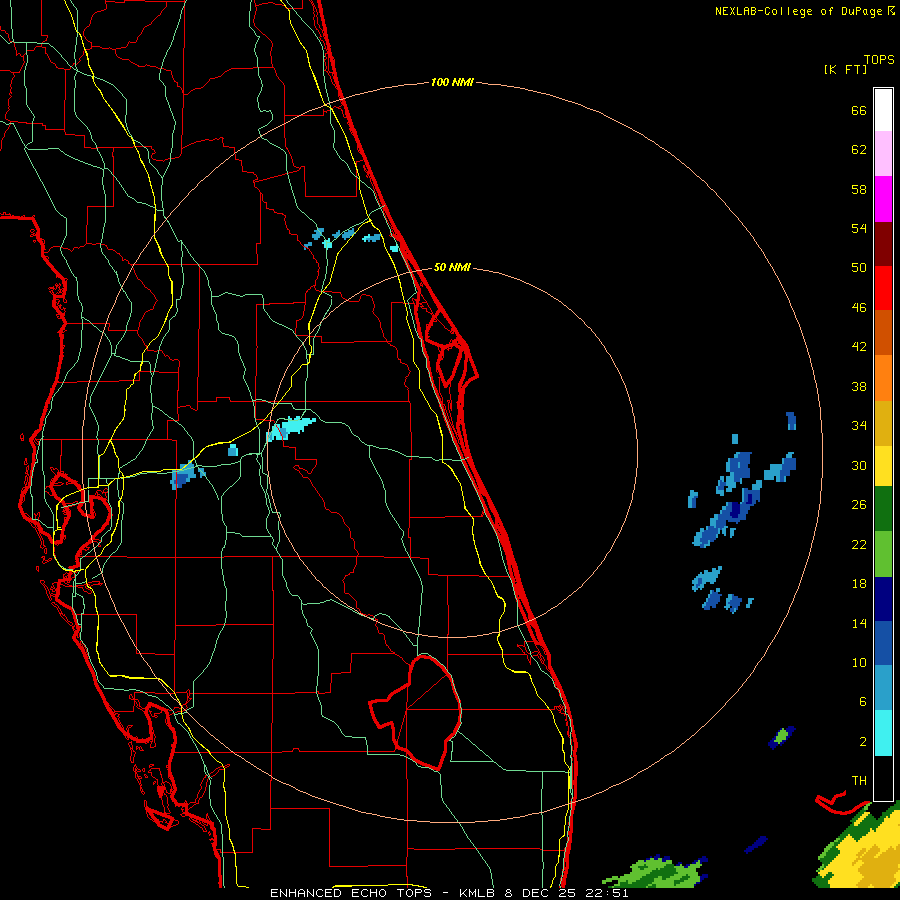Image resolution: width=900 pixels, height=900 pixels.
Task: Click the bright red 50 kft legend swatch
Action: 883,288
